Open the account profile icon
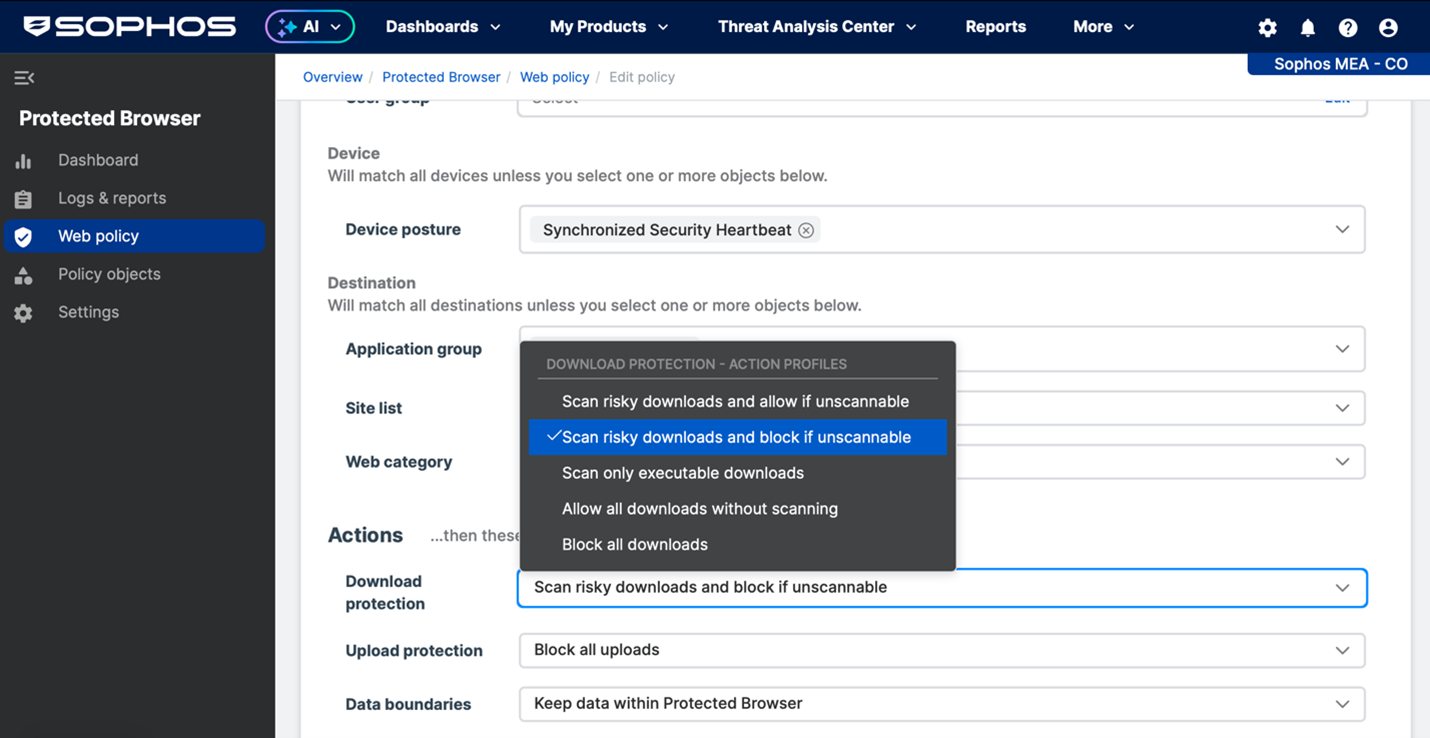1430x738 pixels. 1388,27
